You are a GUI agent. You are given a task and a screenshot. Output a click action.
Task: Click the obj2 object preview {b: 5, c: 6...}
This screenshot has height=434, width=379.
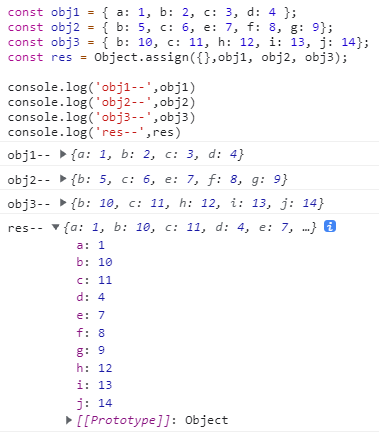179,179
